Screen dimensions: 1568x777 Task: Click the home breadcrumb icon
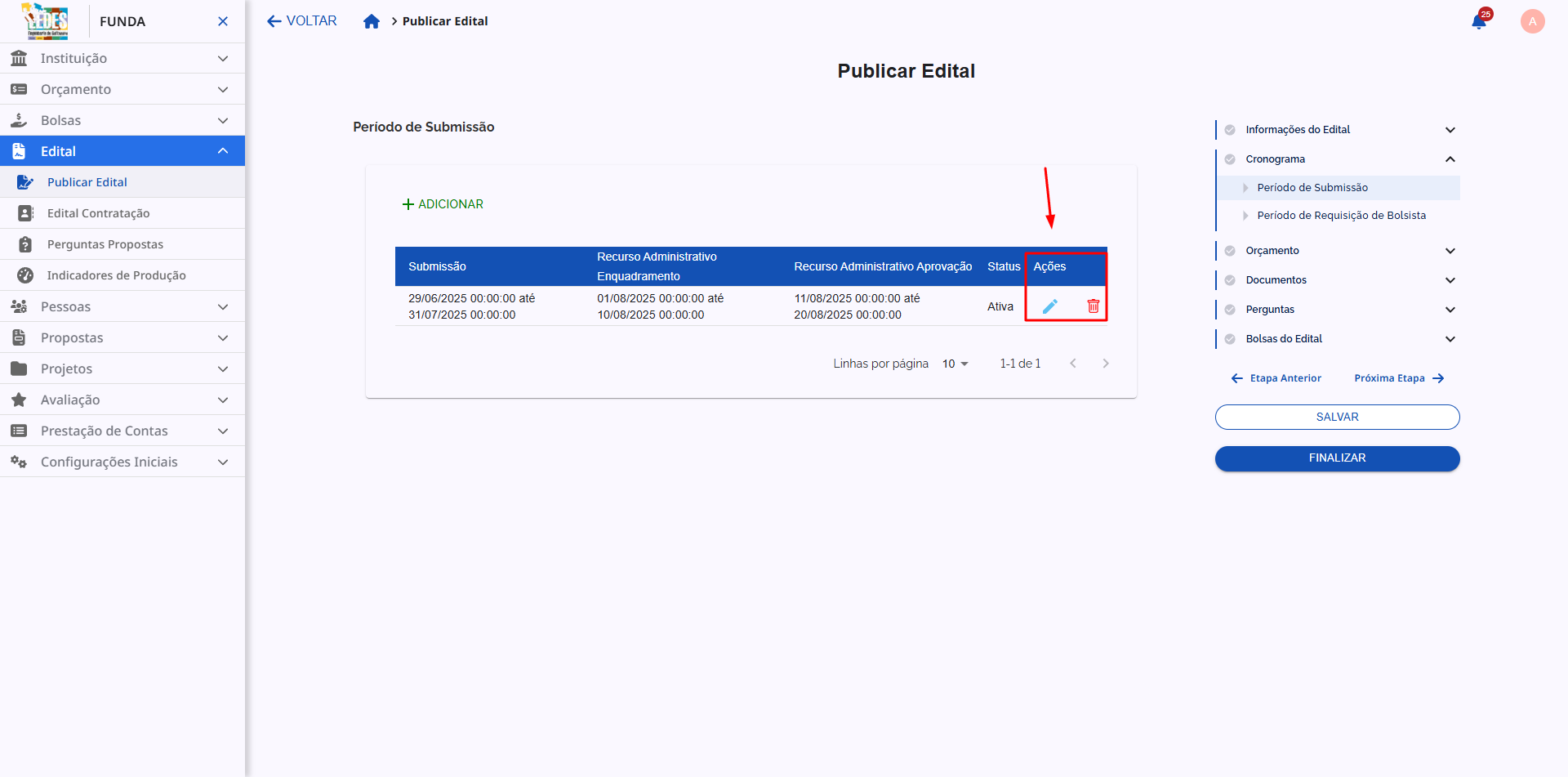click(x=372, y=21)
